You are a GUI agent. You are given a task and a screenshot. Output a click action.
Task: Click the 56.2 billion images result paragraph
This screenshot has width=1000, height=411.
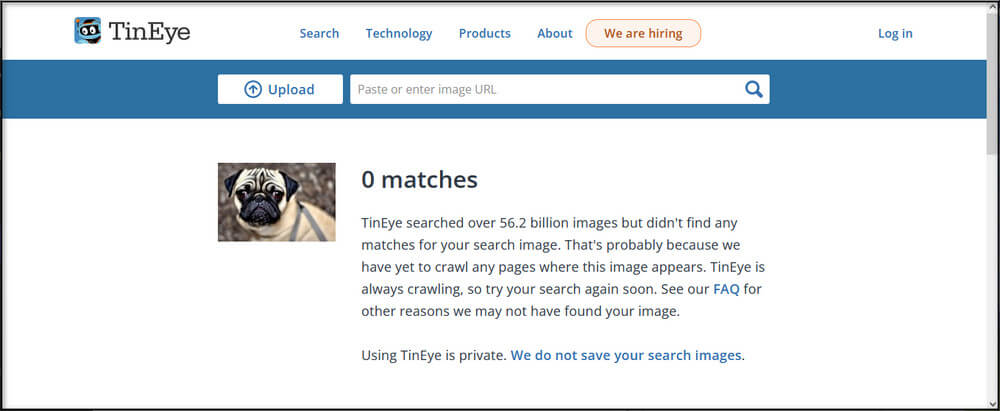tap(562, 267)
